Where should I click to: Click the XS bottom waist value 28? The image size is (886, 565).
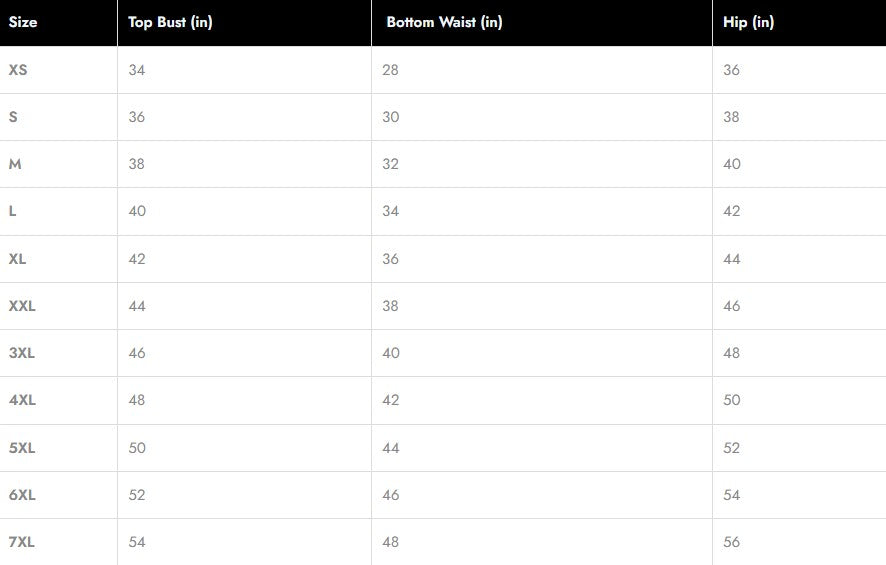pyautogui.click(x=391, y=70)
